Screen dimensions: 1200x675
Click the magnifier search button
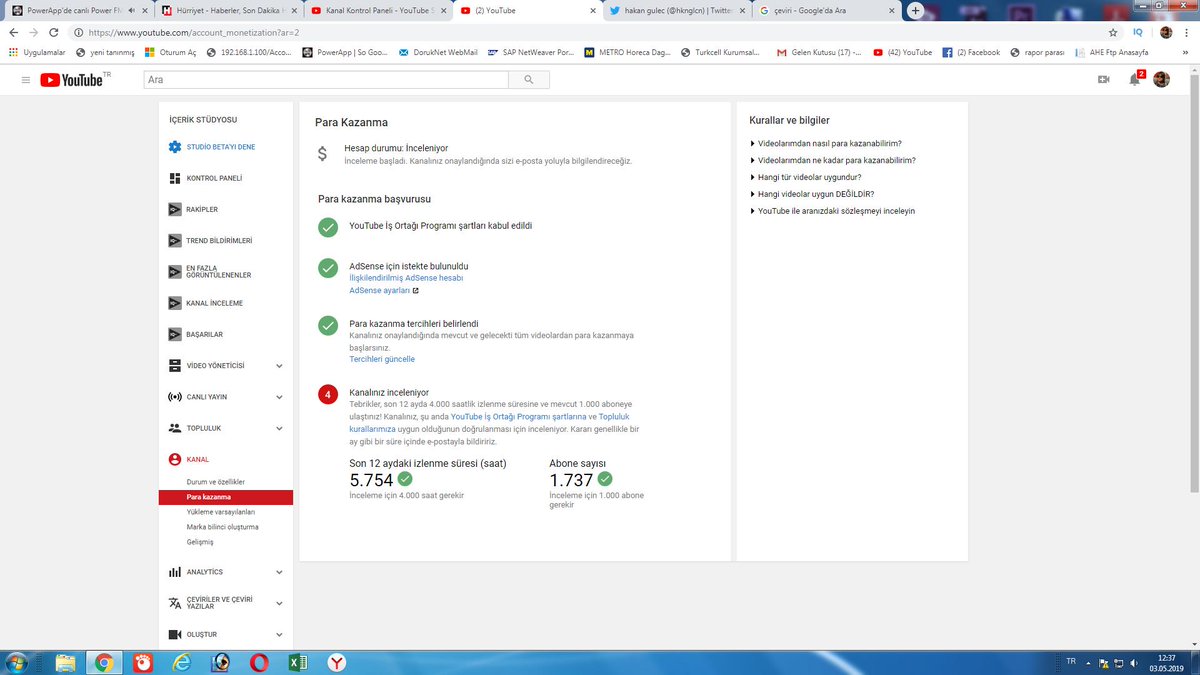pyautogui.click(x=528, y=80)
